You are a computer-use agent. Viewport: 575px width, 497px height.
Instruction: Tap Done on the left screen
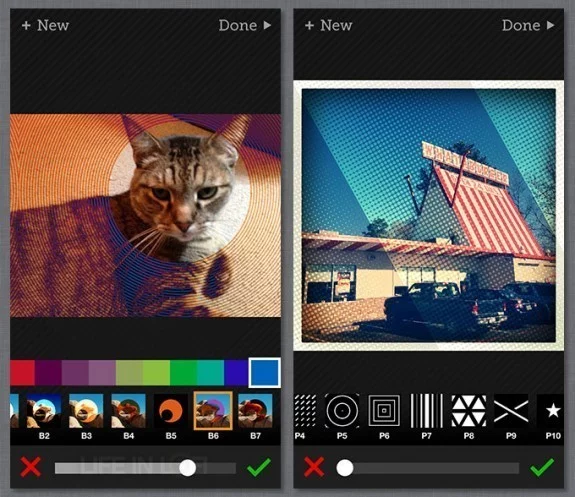pos(245,25)
